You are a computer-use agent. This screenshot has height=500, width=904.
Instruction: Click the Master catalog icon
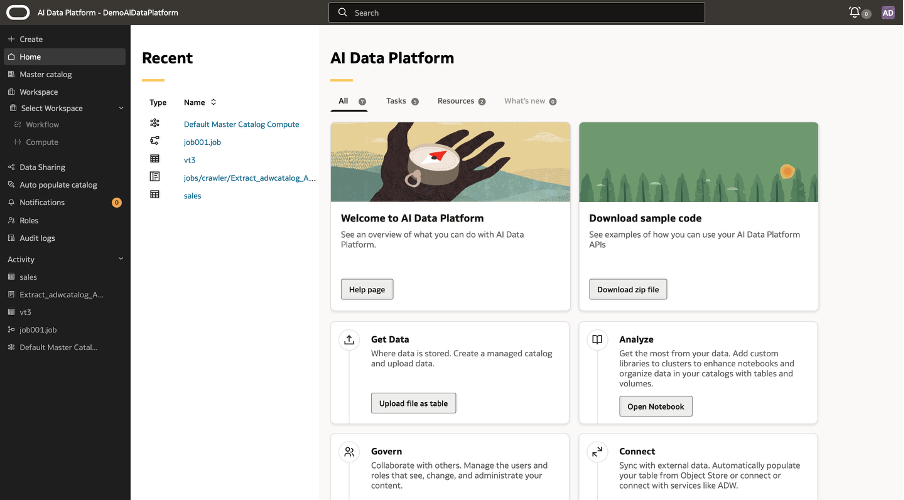(x=11, y=74)
